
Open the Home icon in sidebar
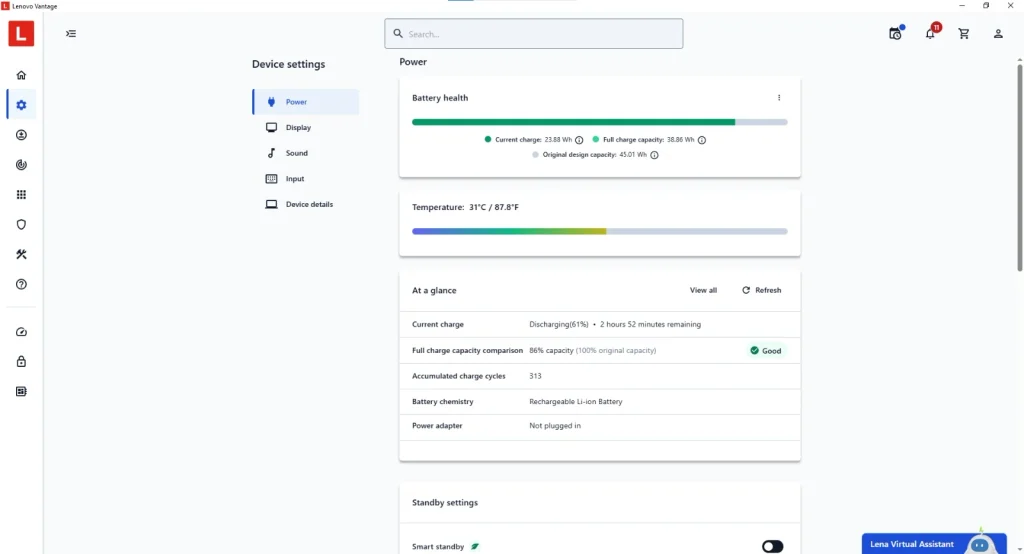21,75
